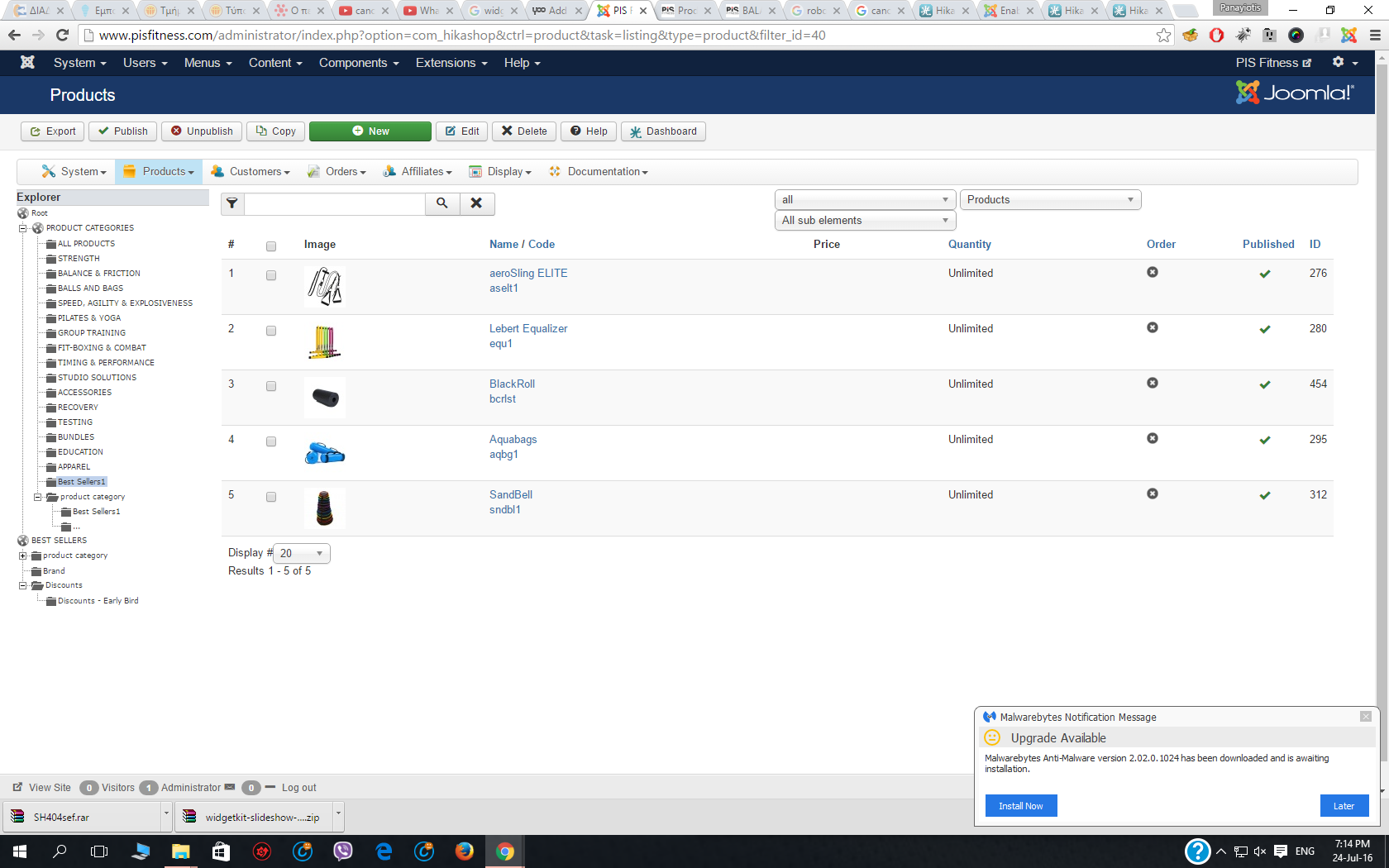Clear the search with the X button
The image size is (1389, 868).
477,203
